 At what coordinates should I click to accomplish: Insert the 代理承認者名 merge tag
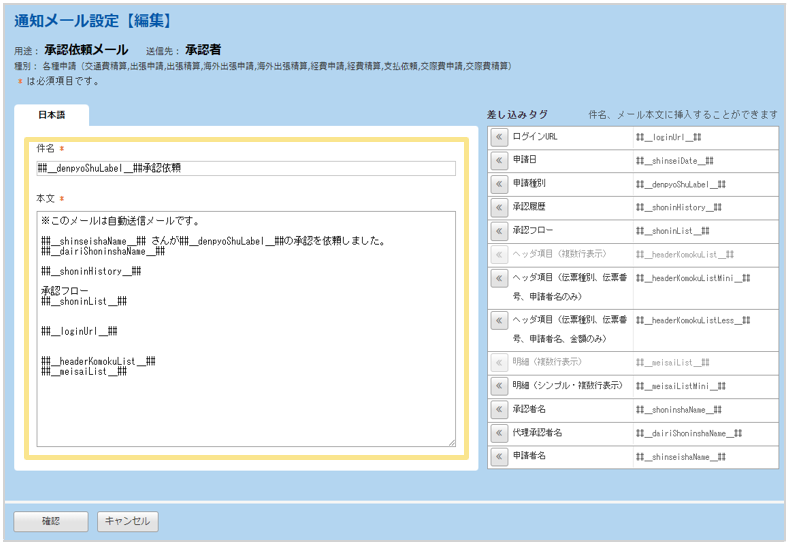coord(499,433)
